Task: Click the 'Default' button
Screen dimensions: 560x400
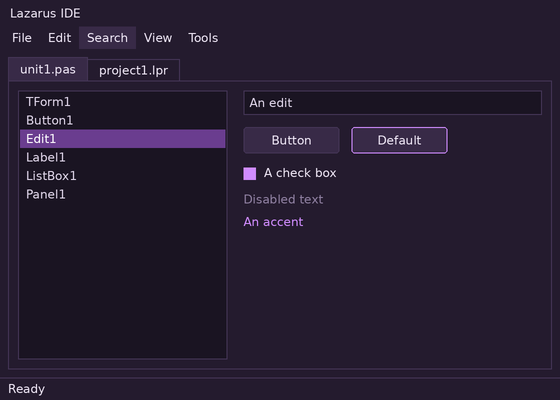Action: click(399, 140)
